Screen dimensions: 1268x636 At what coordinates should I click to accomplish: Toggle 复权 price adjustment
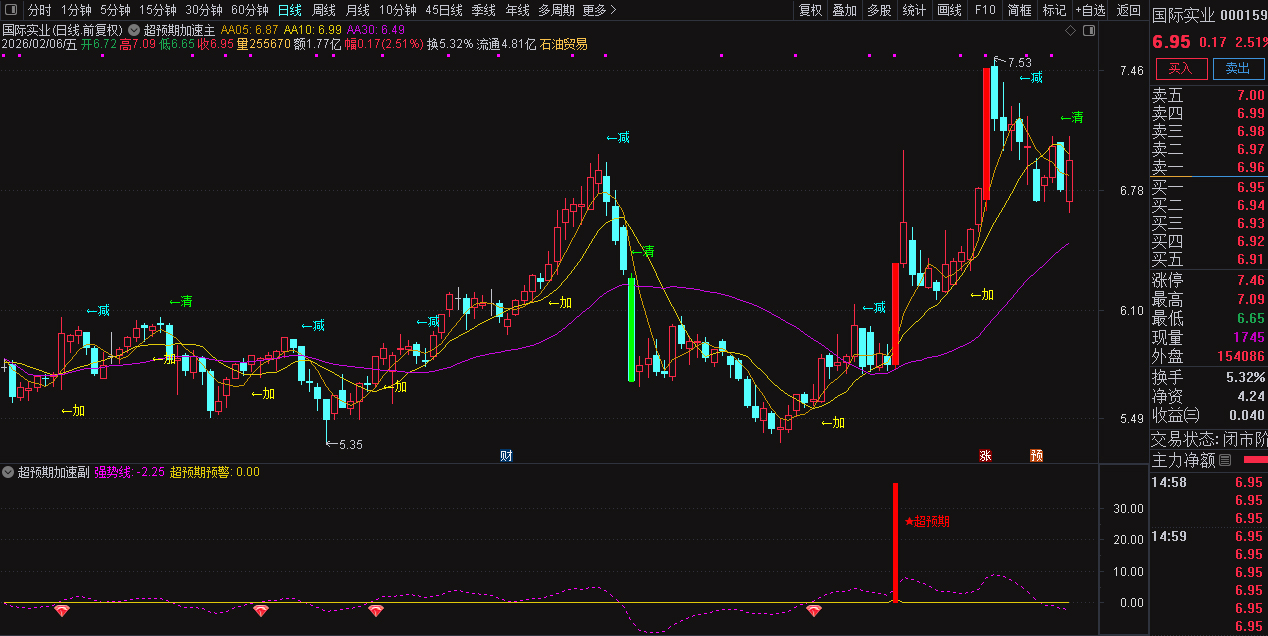pos(810,10)
